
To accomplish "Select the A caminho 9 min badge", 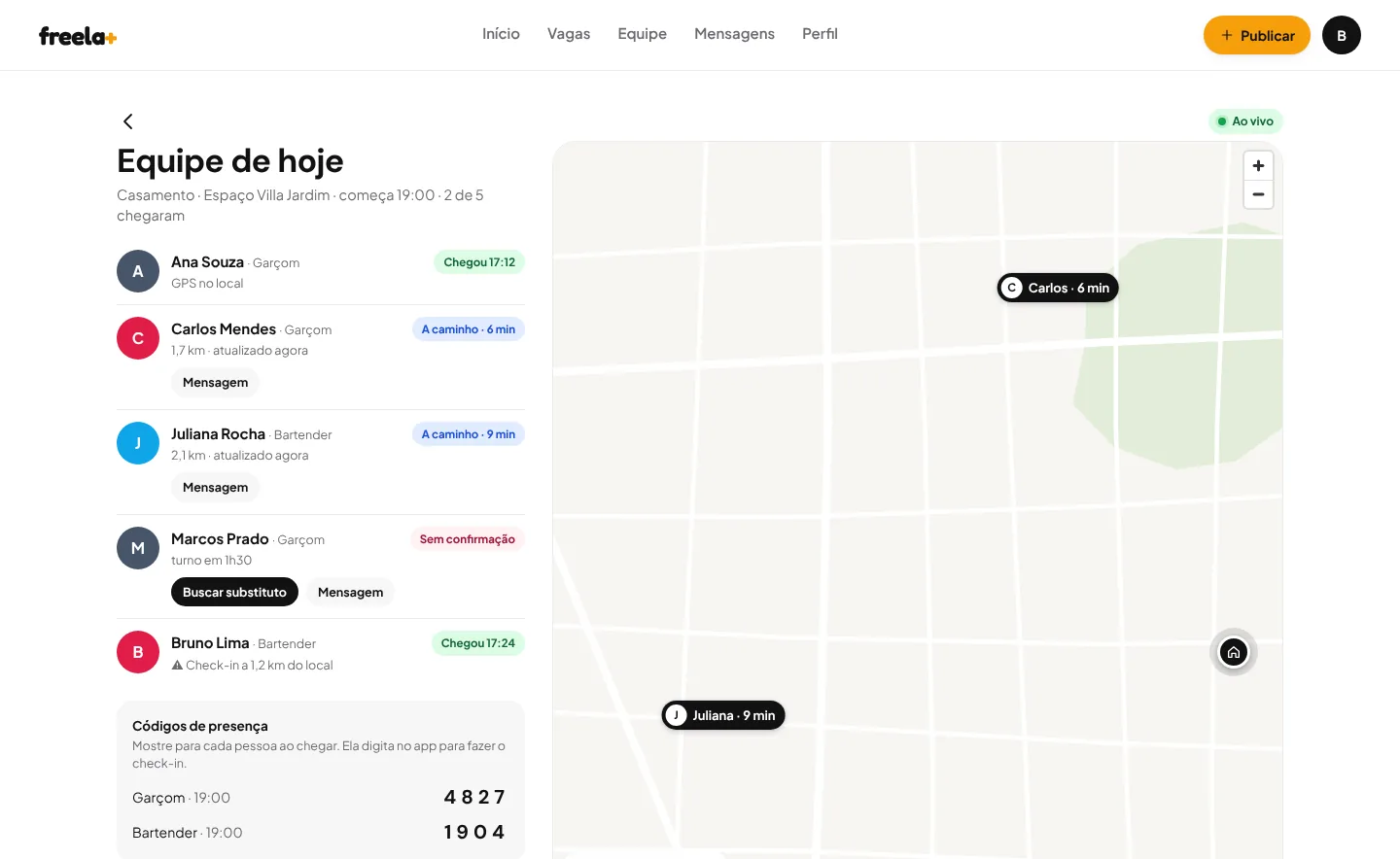I will pyautogui.click(x=469, y=434).
